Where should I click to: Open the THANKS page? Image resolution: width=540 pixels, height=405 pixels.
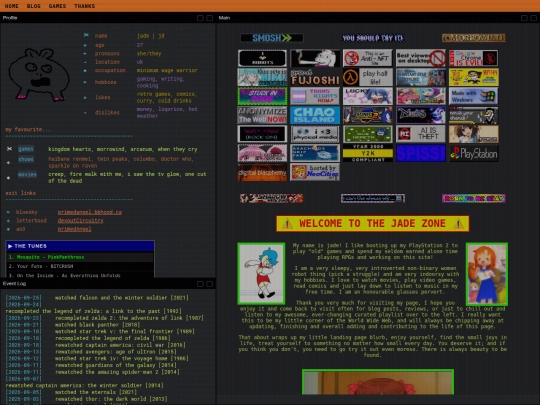pyautogui.click(x=84, y=6)
